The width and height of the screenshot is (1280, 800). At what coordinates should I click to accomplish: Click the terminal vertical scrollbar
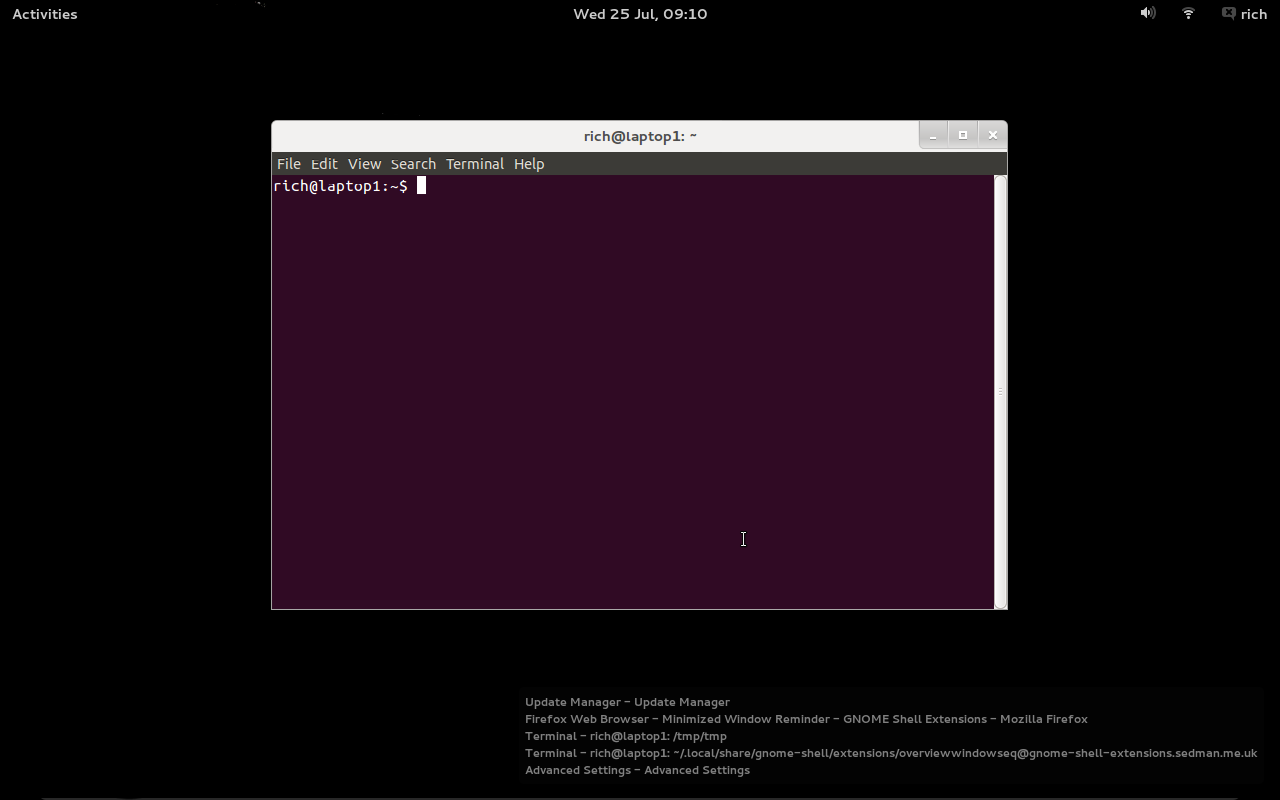click(x=1000, y=391)
